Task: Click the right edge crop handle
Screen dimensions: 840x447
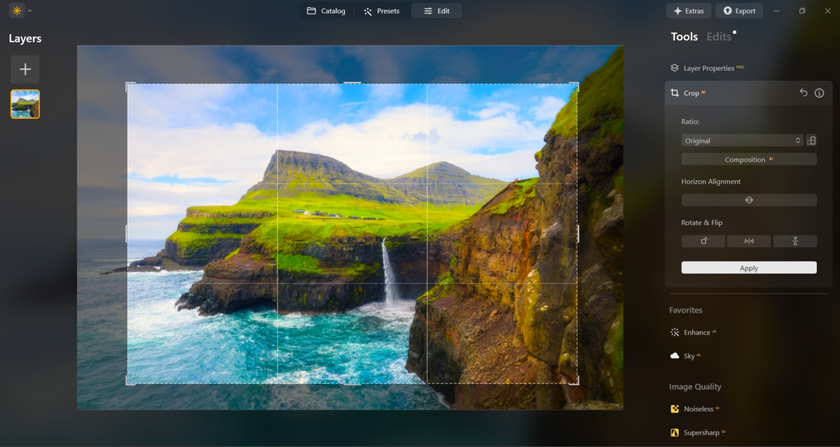Action: tap(578, 234)
